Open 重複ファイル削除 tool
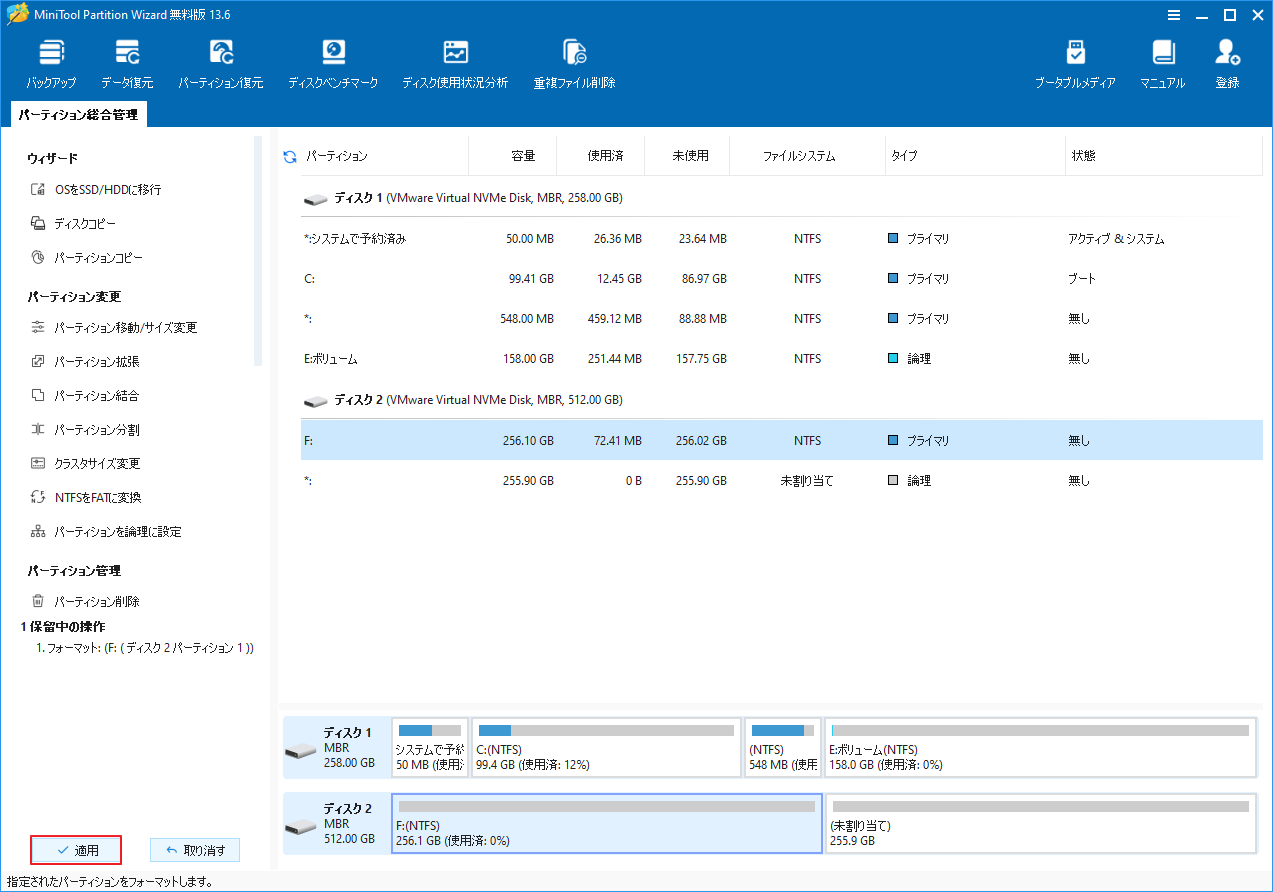Viewport: 1273px width, 892px height. click(574, 65)
